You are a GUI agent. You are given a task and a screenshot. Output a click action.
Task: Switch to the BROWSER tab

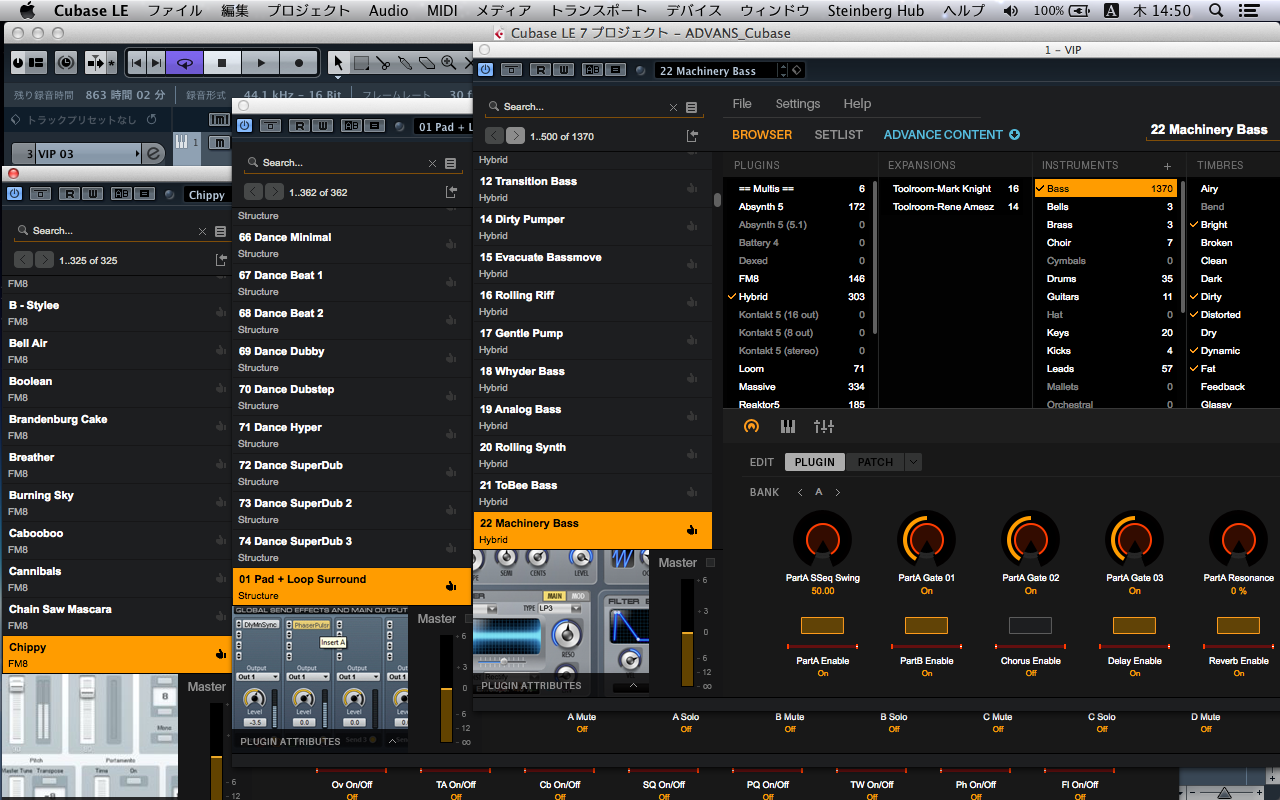tap(762, 135)
